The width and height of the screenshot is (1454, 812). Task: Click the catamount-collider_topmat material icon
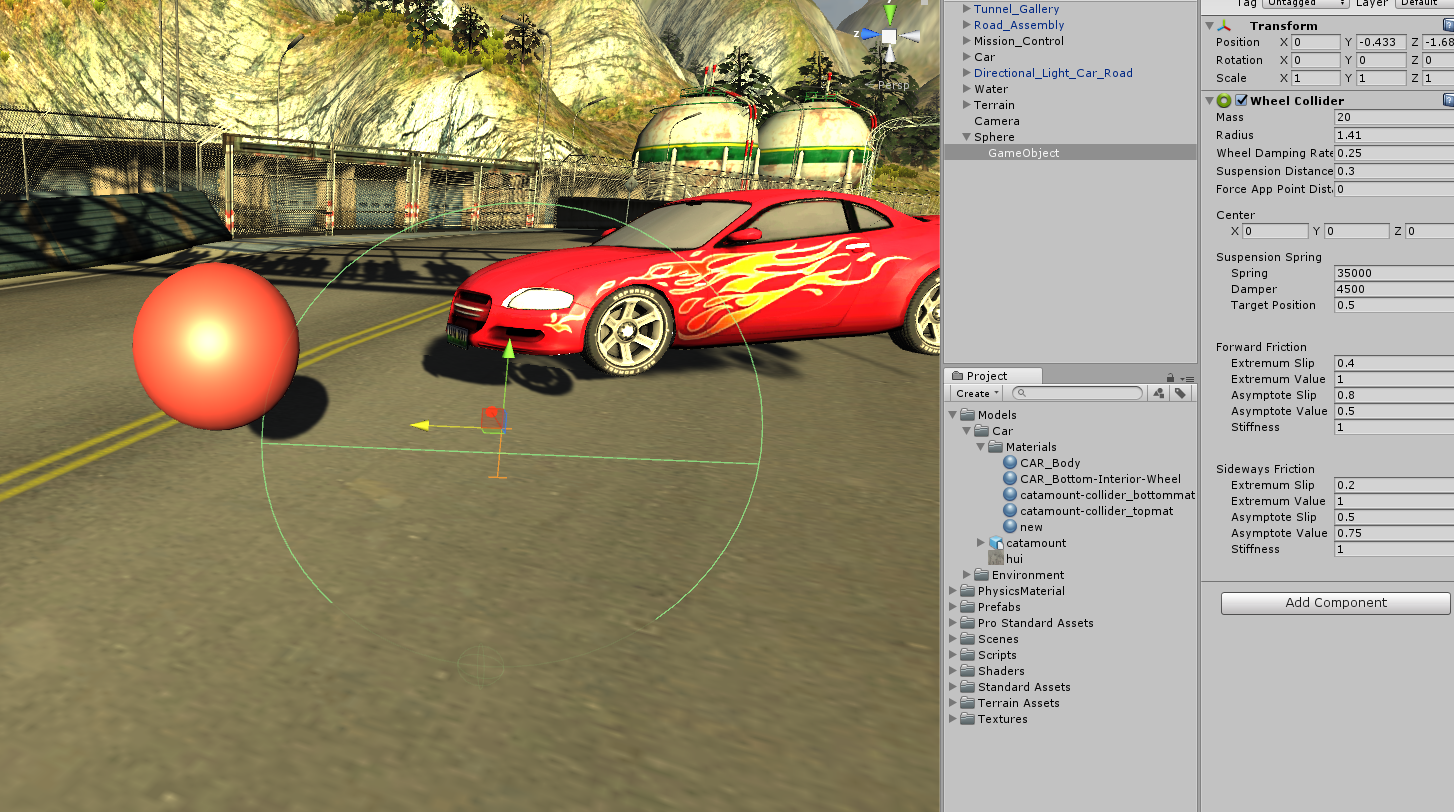[x=1010, y=511]
